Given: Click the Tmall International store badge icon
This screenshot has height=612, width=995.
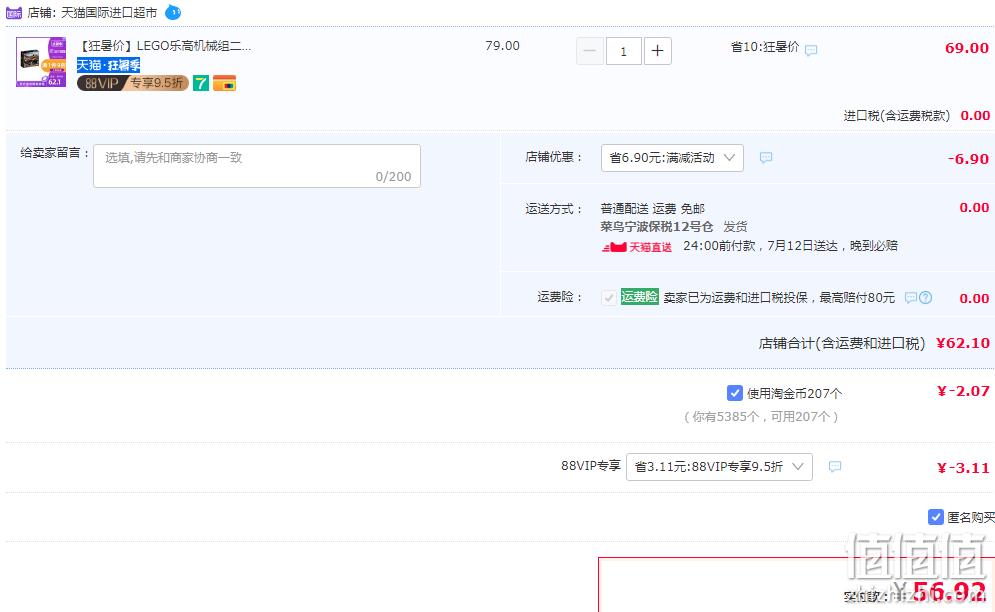Looking at the screenshot, I should click(14, 13).
